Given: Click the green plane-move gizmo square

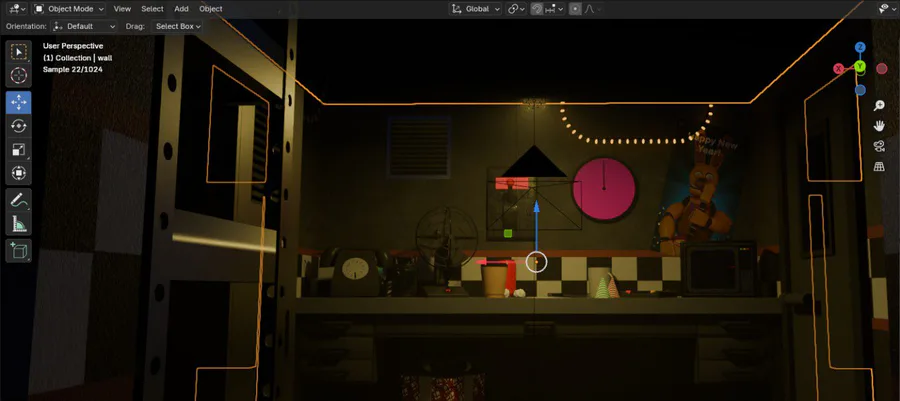Looking at the screenshot, I should (x=507, y=233).
